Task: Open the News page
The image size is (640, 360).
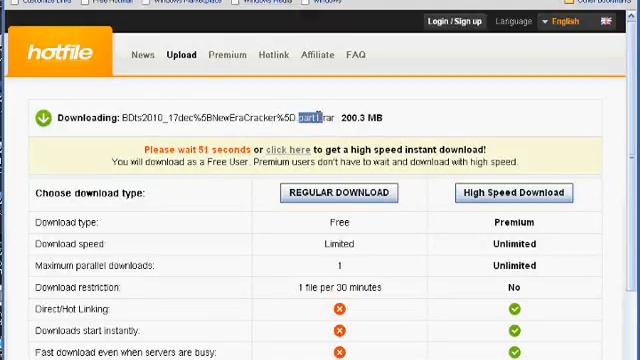Action: coord(143,55)
